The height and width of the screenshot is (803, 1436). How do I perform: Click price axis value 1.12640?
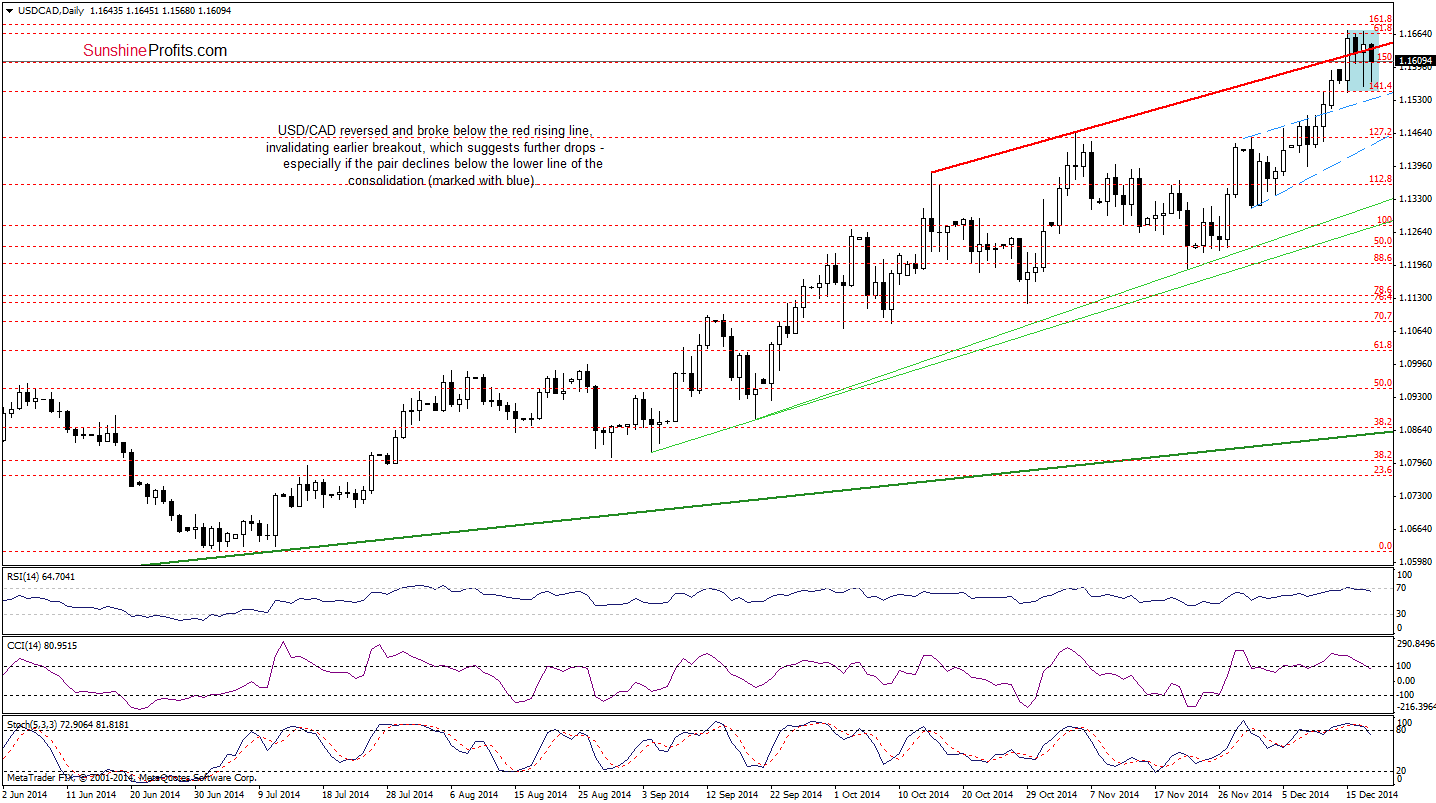pyautogui.click(x=1415, y=232)
